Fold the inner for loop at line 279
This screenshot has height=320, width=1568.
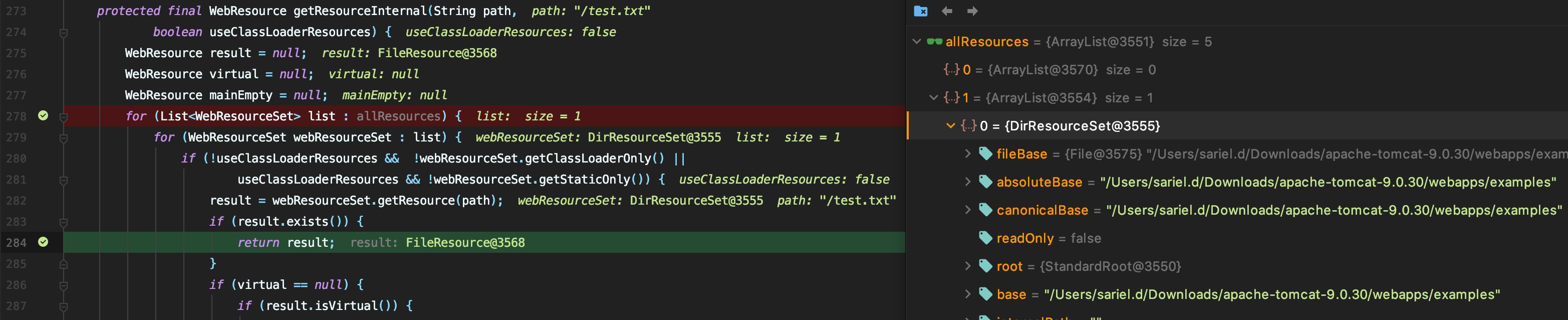point(63,138)
